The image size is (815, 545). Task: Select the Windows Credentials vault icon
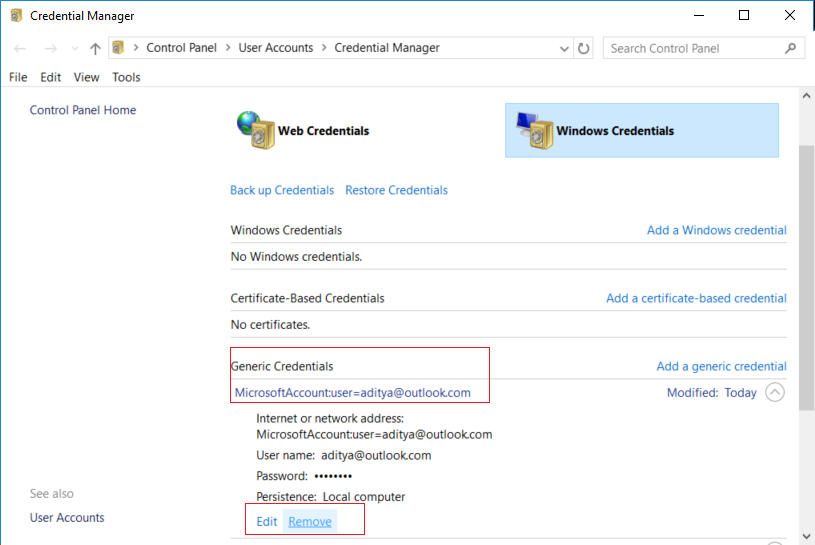[533, 130]
